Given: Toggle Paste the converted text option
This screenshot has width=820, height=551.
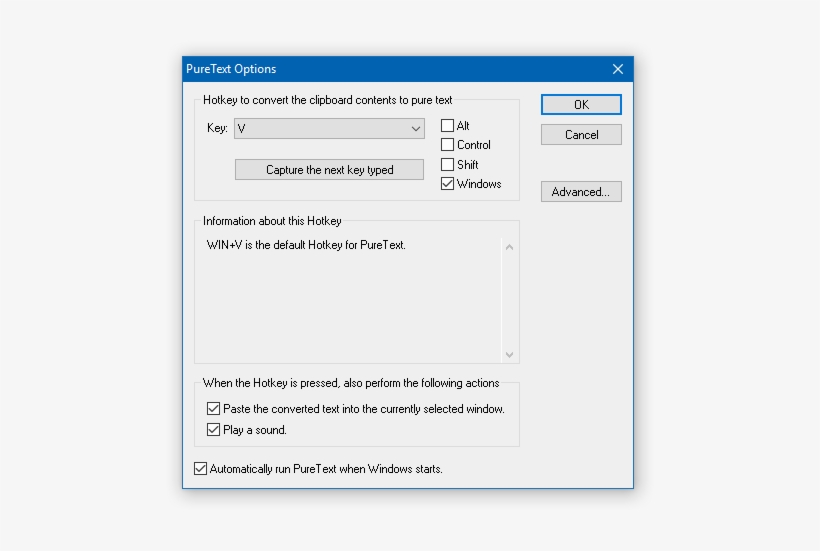Looking at the screenshot, I should (213, 409).
